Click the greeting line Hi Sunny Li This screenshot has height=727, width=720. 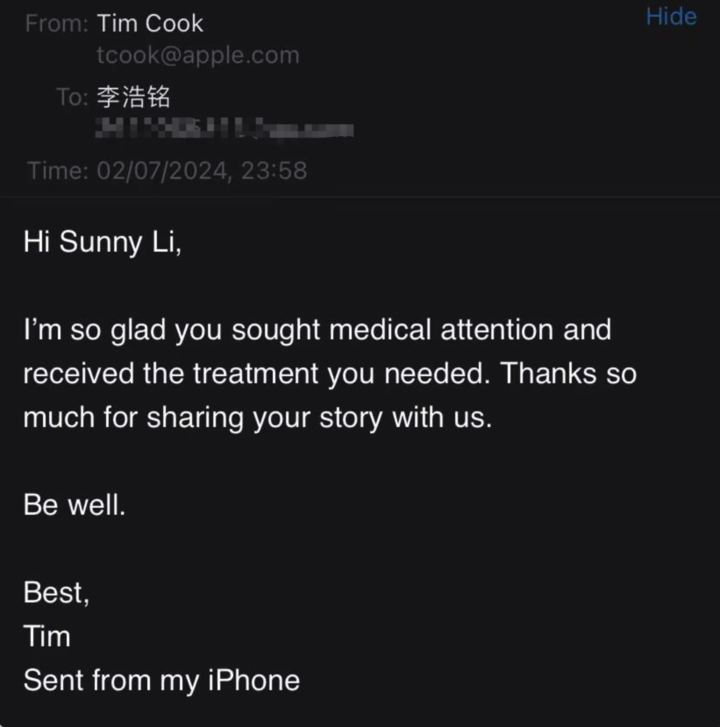[102, 243]
